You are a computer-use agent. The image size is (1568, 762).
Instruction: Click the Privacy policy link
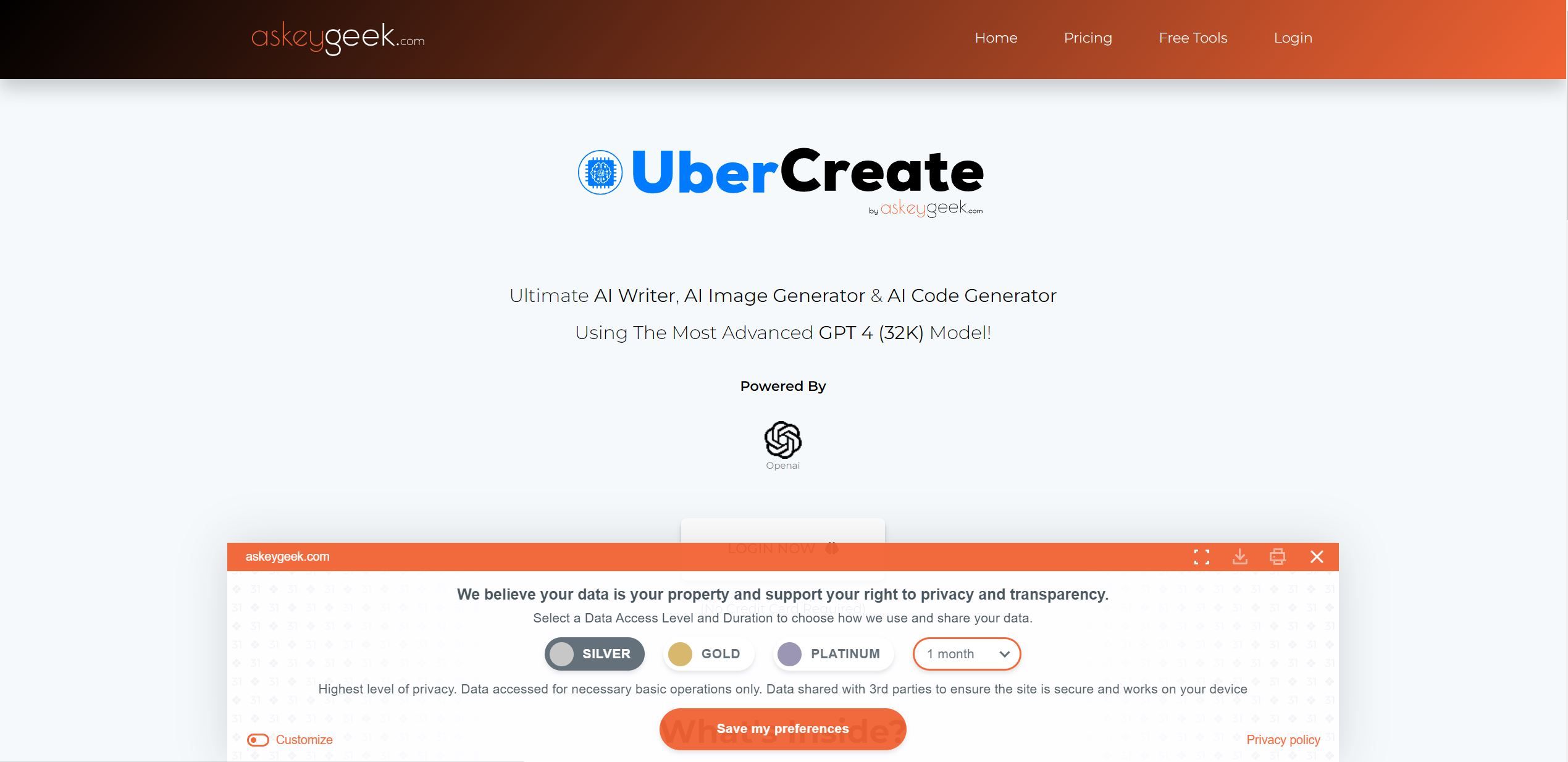(1283, 739)
